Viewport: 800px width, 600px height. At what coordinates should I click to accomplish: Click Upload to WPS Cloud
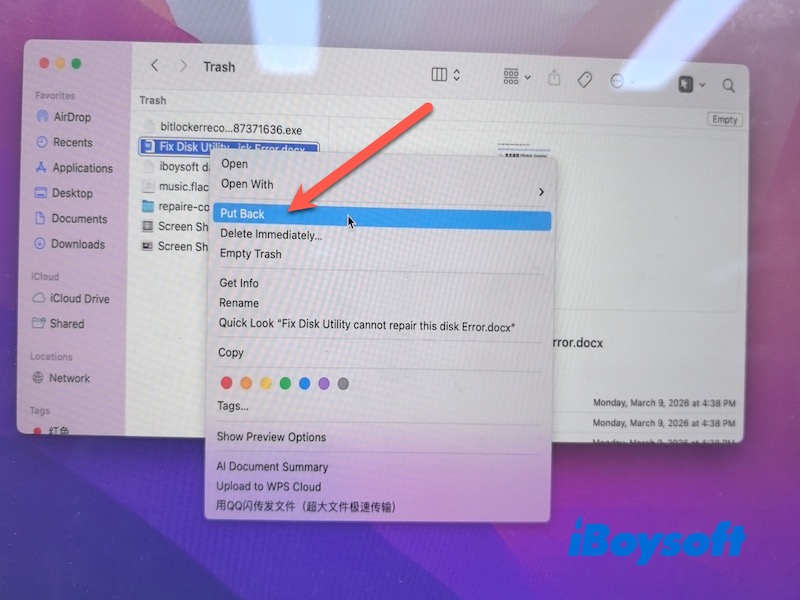pyautogui.click(x=269, y=486)
